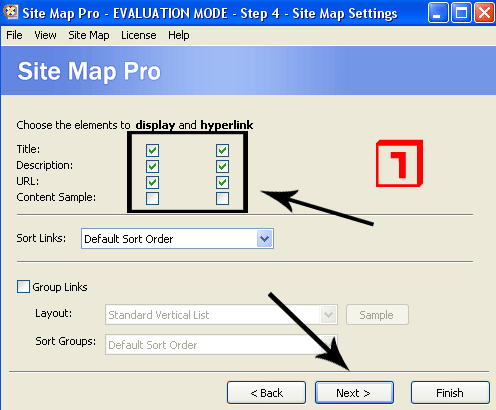The image size is (496, 410).
Task: Click the Sample button
Action: 377,315
